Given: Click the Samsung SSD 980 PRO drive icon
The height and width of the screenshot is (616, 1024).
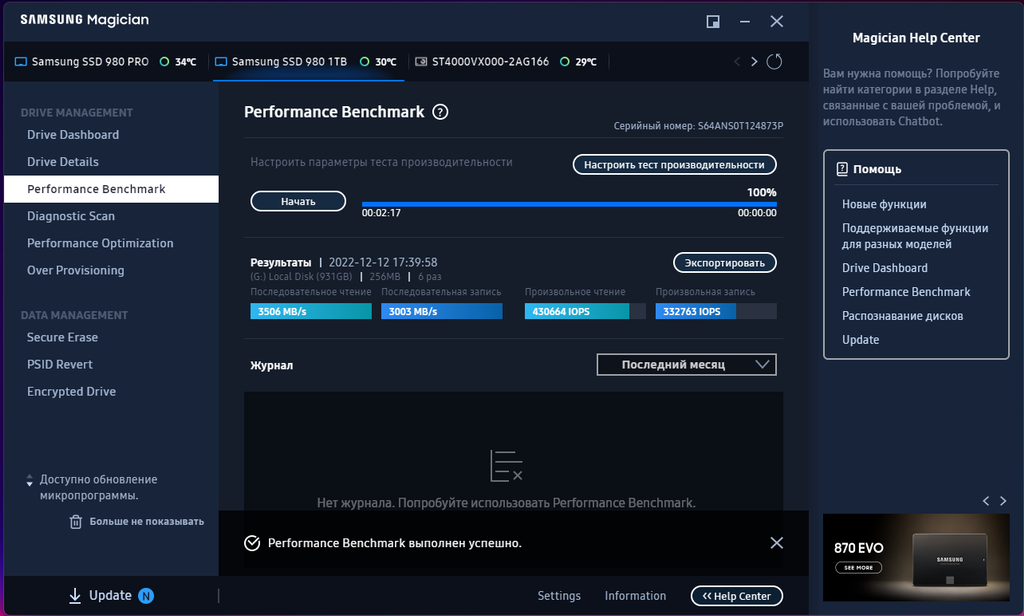Looking at the screenshot, I should 21,62.
